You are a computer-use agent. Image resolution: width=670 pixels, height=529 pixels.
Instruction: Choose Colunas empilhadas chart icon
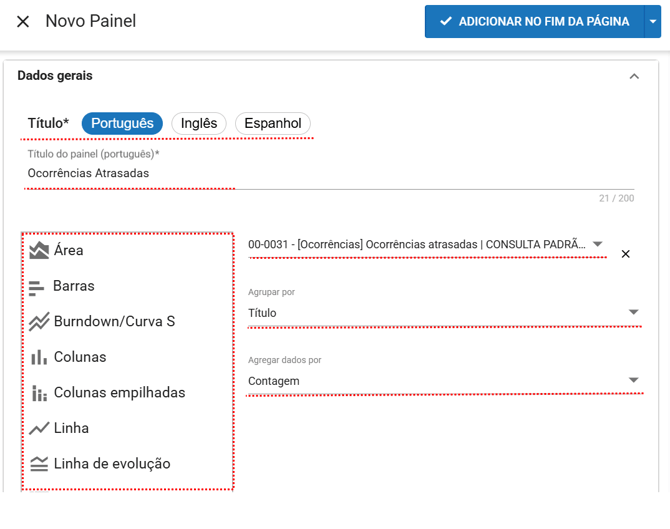tap(39, 393)
